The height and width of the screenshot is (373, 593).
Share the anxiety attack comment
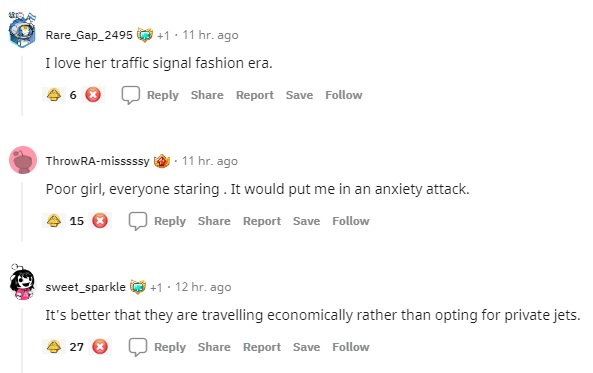tap(214, 221)
